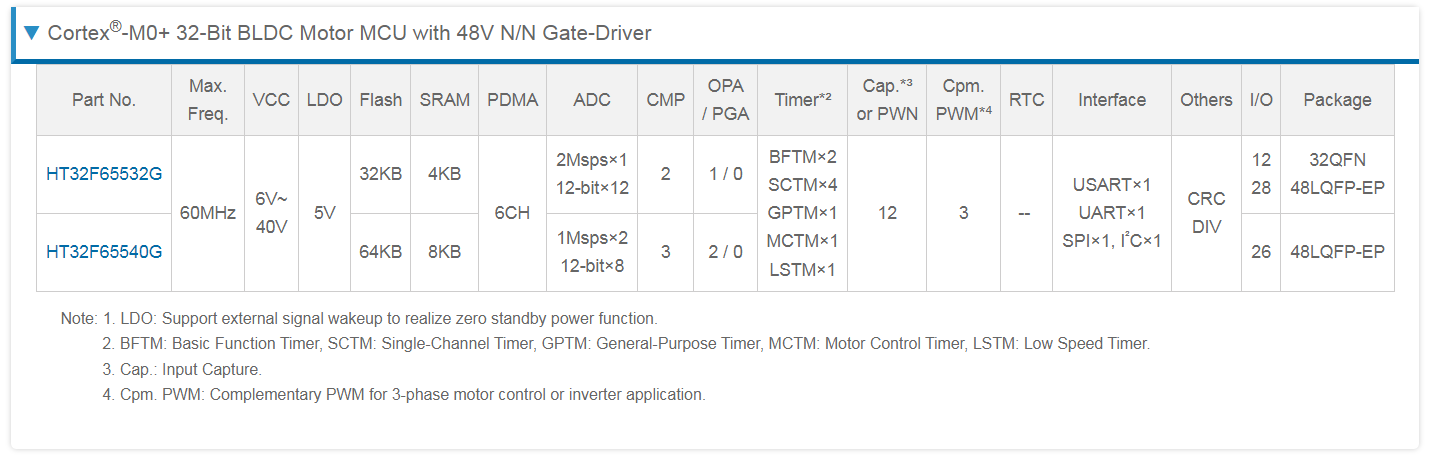This screenshot has width=1440, height=458.
Task: Open the HT32F65540G part link
Action: 104,252
